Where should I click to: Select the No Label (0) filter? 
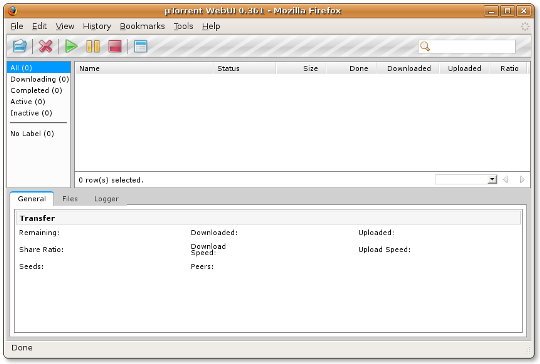coord(32,133)
